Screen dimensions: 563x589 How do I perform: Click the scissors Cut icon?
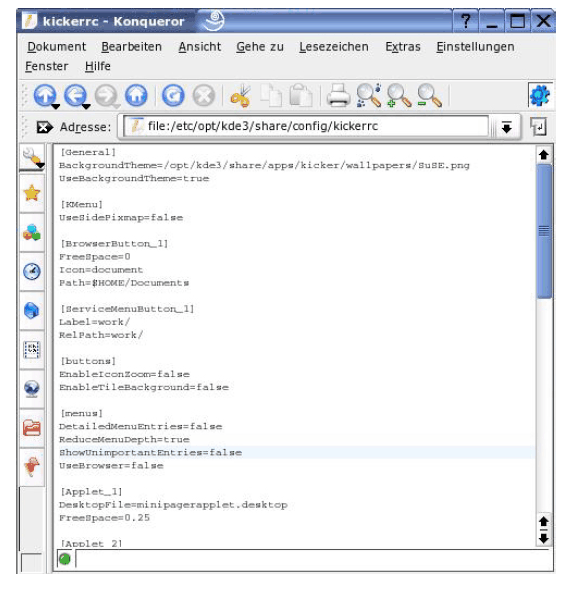pos(241,96)
